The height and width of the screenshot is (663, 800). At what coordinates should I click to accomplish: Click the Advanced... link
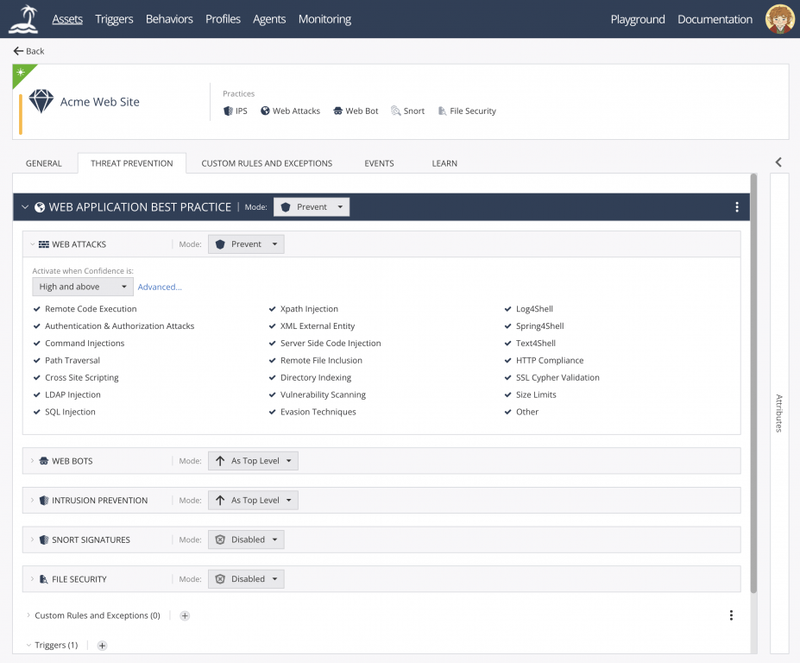pyautogui.click(x=160, y=287)
